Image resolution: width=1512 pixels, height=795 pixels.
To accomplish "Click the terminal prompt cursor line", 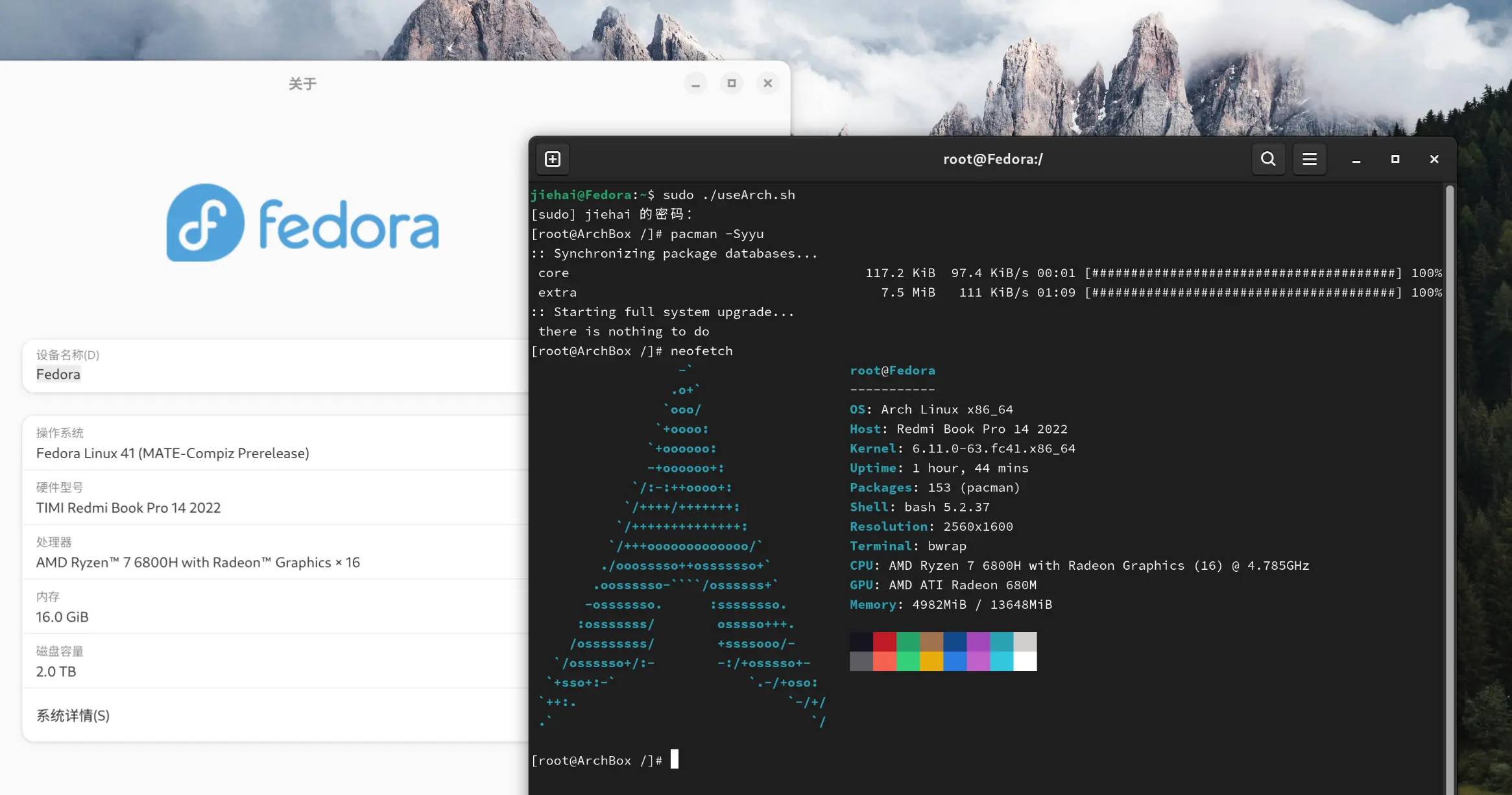I will coord(675,760).
